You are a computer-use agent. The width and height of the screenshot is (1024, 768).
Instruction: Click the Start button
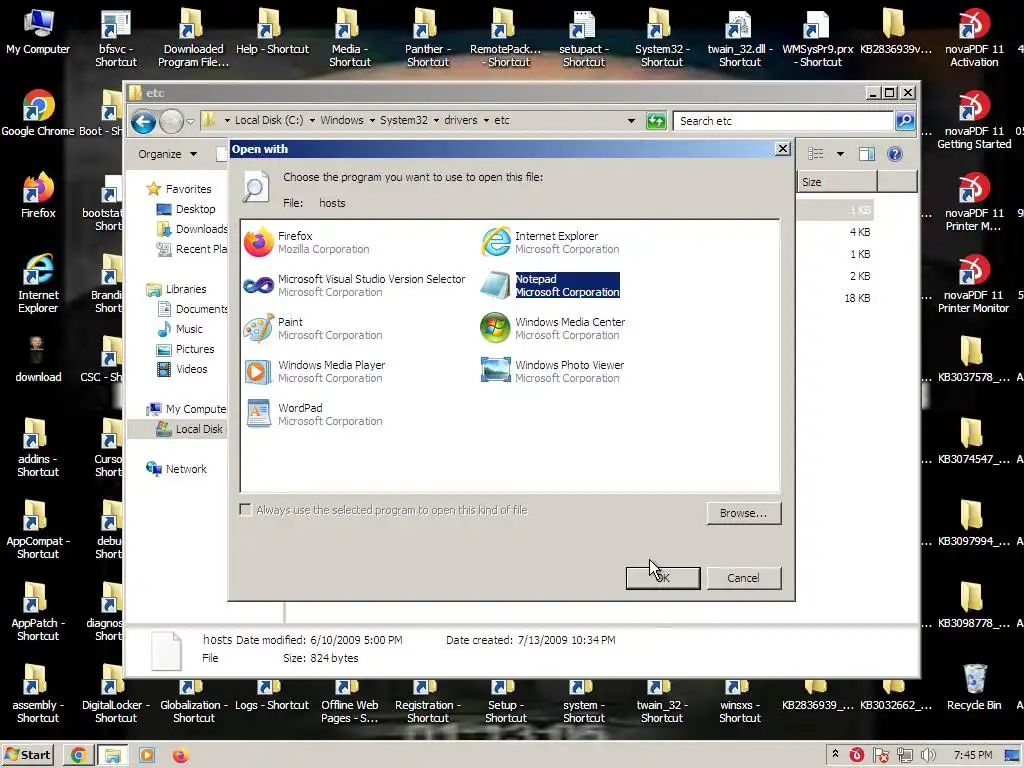click(27, 756)
